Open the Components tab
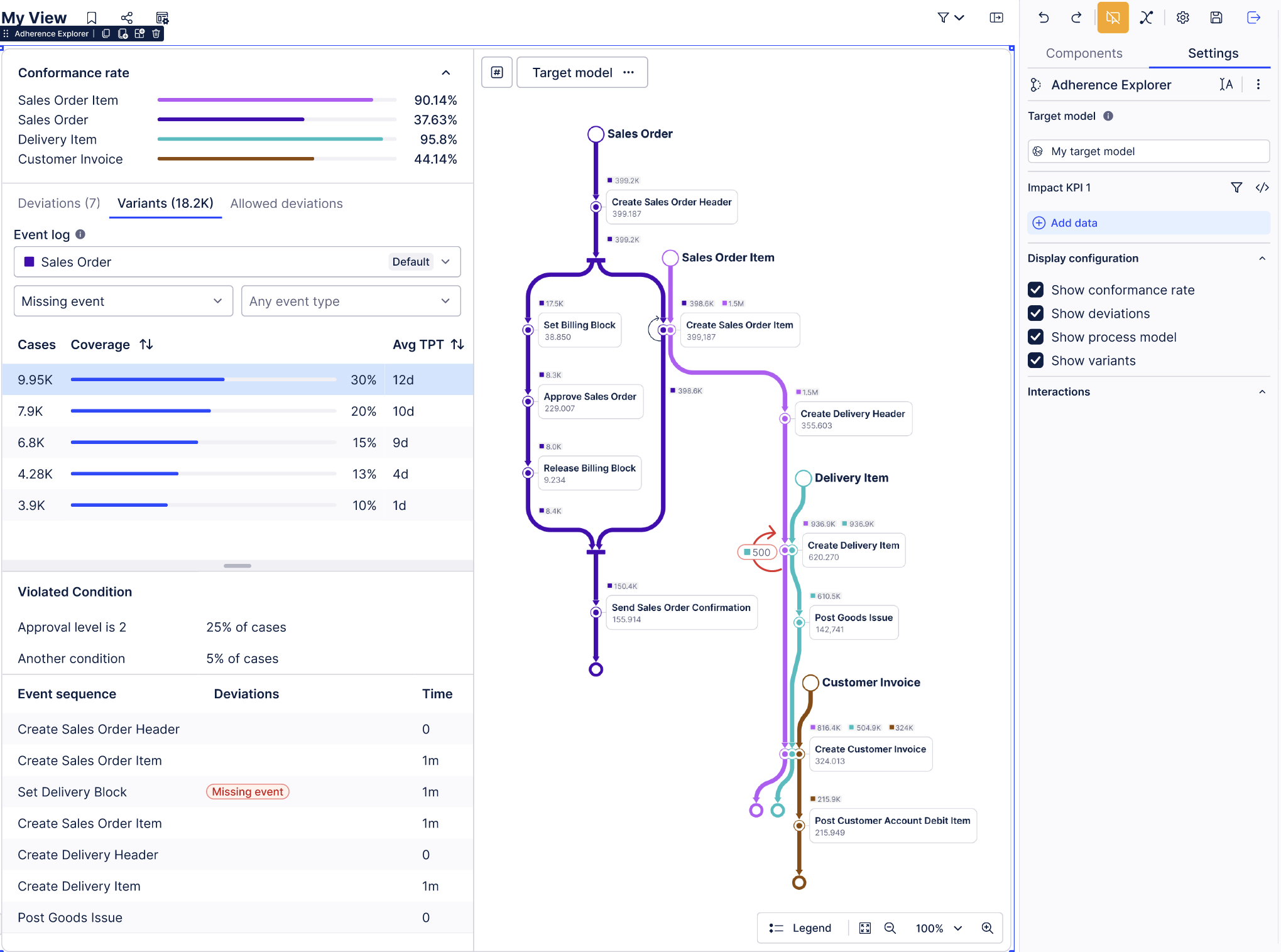Image resolution: width=1281 pixels, height=952 pixels. 1084,53
